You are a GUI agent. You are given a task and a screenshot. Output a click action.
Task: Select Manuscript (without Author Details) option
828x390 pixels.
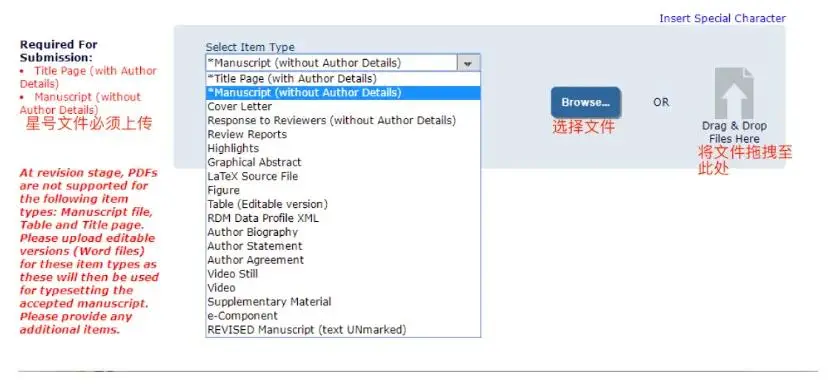coord(343,93)
